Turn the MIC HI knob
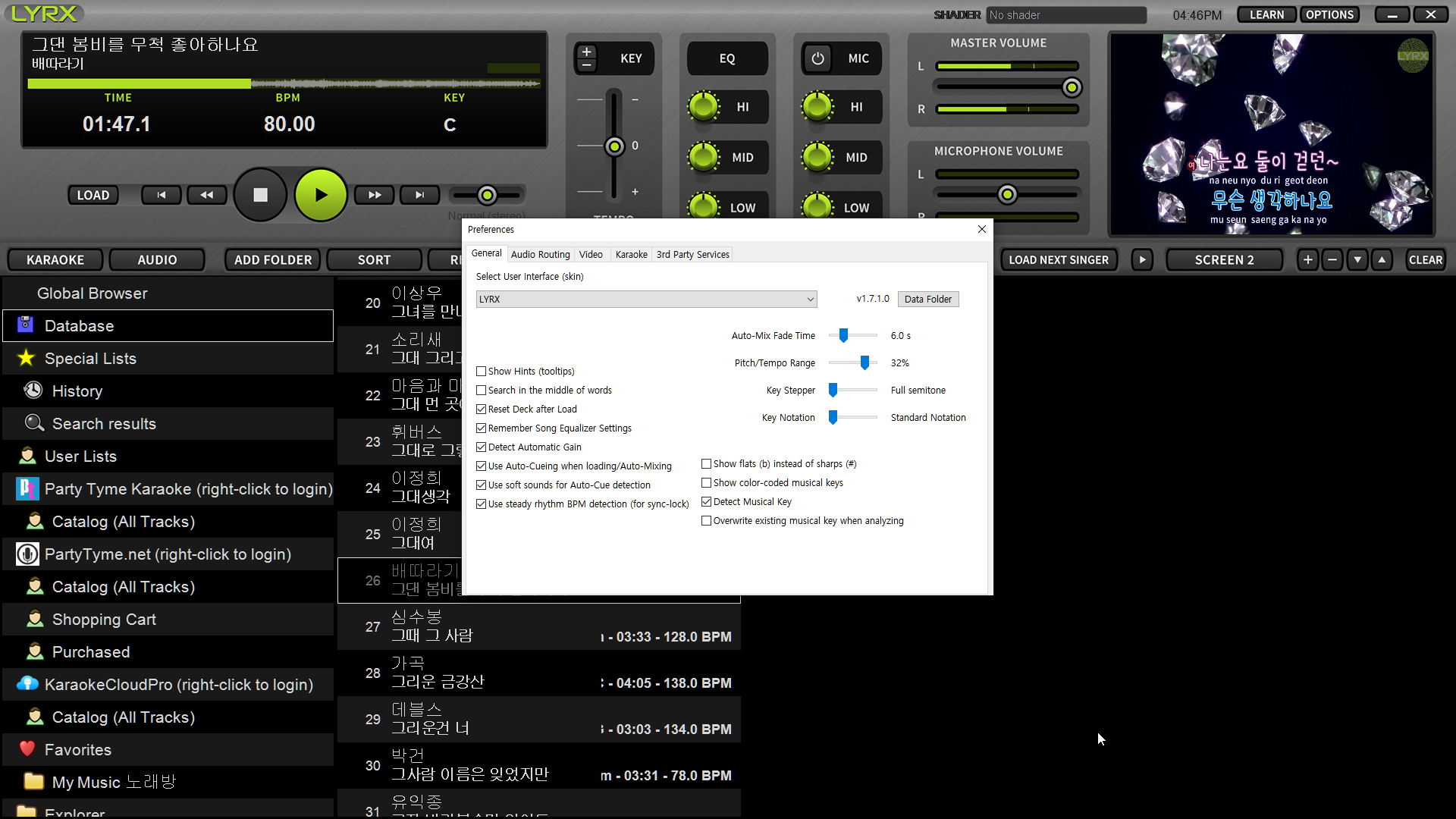 pyautogui.click(x=817, y=107)
